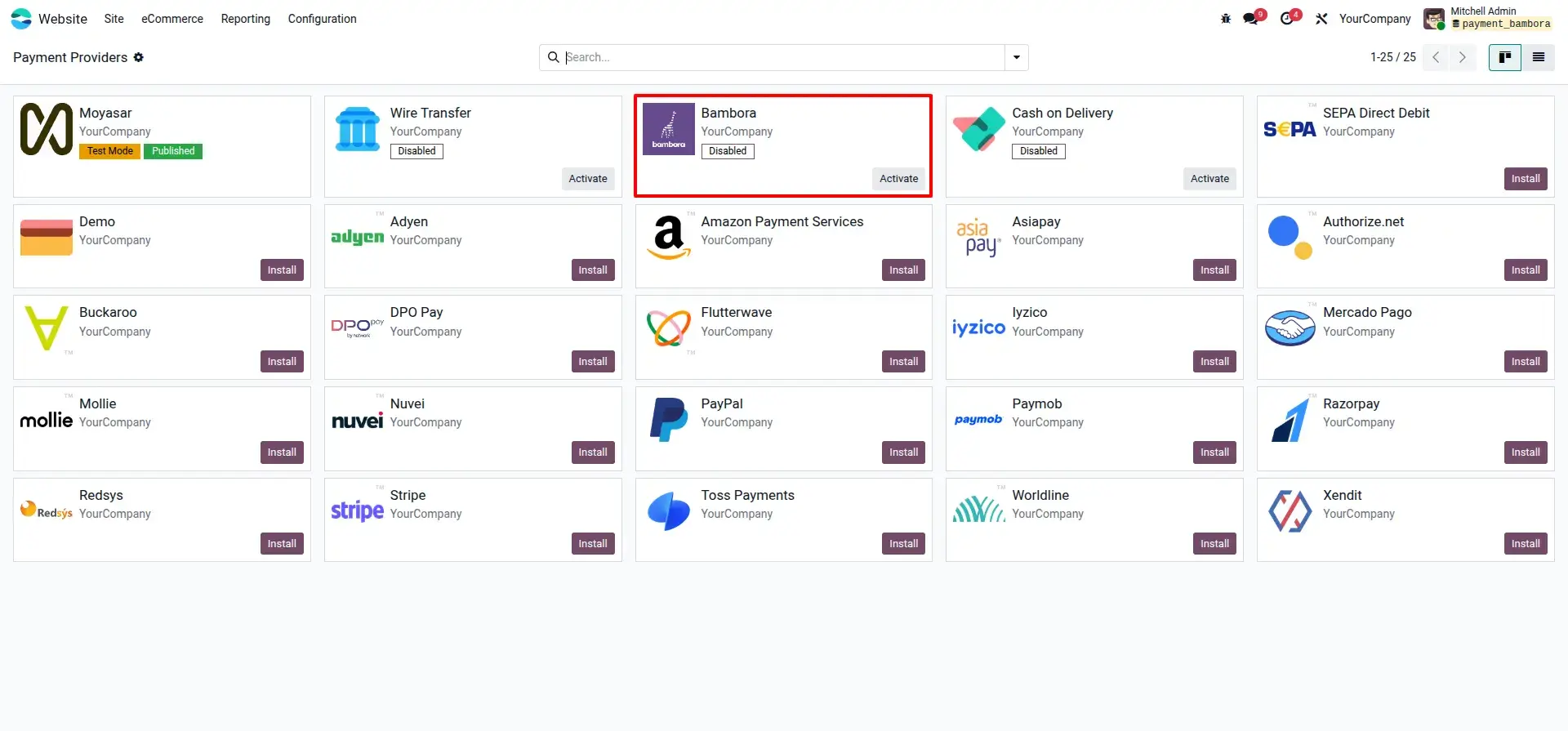
Task: Activate Cash on Delivery
Action: pyautogui.click(x=1209, y=179)
